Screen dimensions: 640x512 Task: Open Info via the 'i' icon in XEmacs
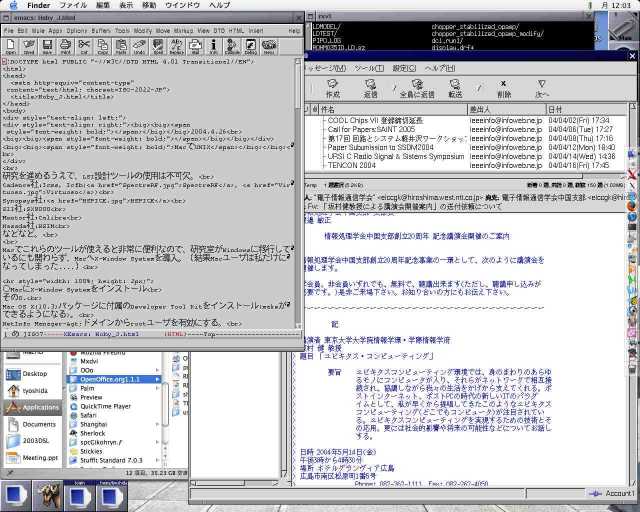tap(213, 47)
